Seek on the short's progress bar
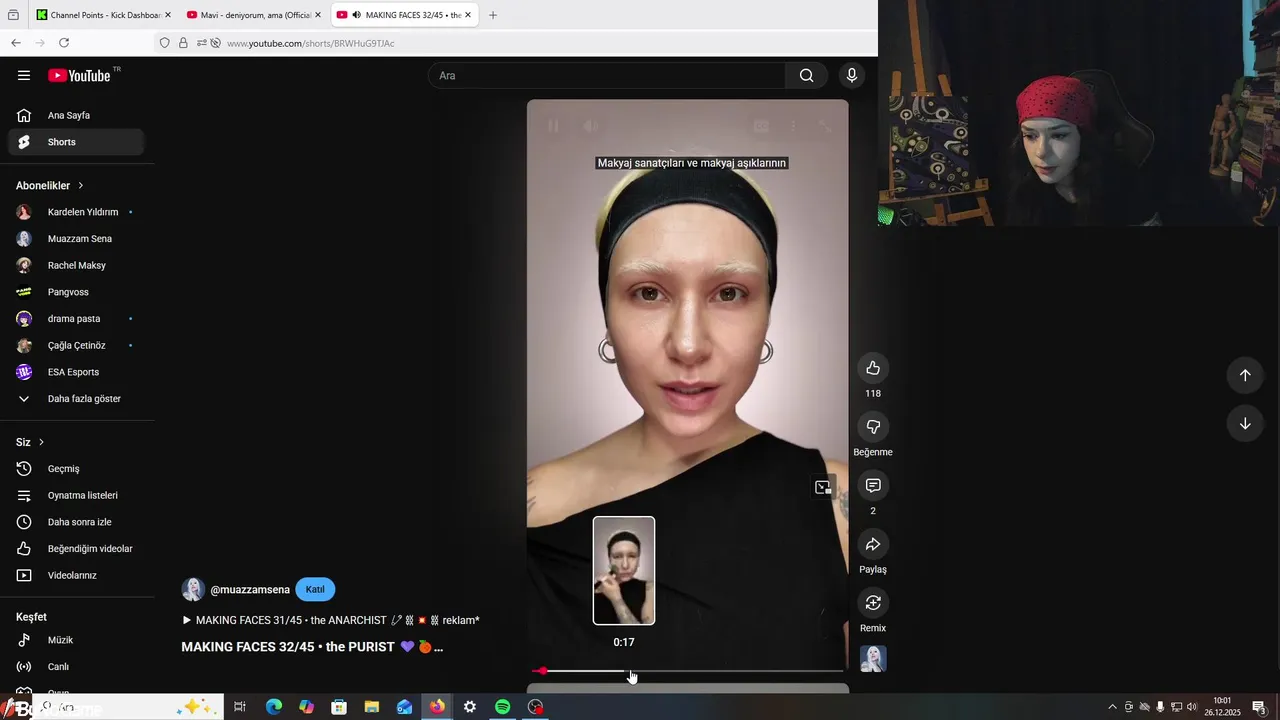Viewport: 1280px width, 720px height. 688,671
